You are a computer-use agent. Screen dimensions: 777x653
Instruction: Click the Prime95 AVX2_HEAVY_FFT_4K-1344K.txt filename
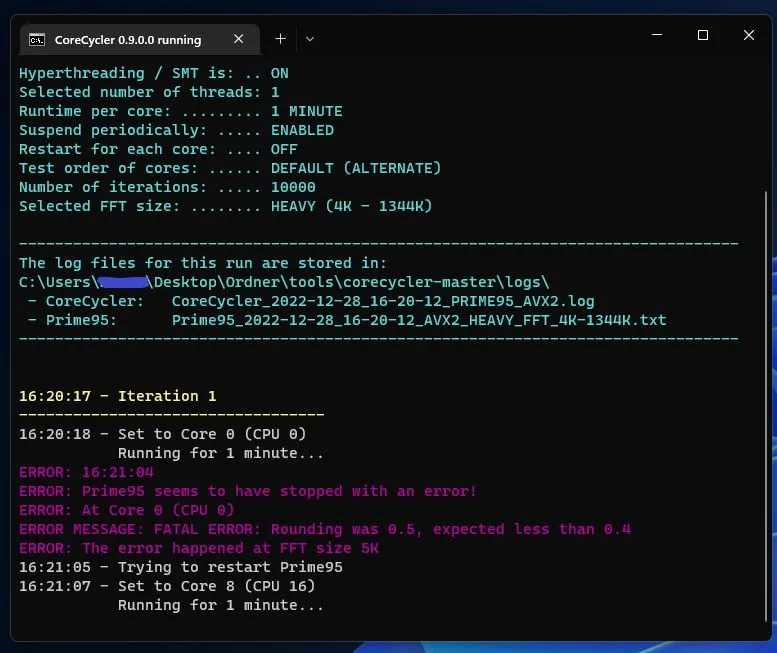[x=419, y=320]
